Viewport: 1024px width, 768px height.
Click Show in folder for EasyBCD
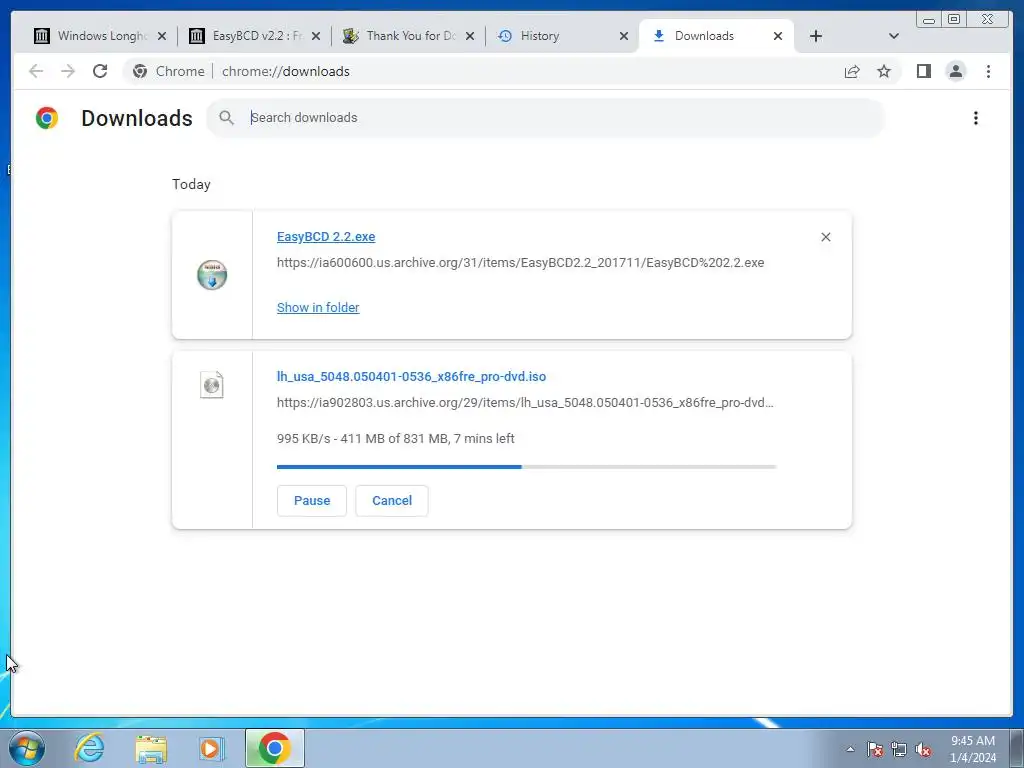tap(318, 308)
